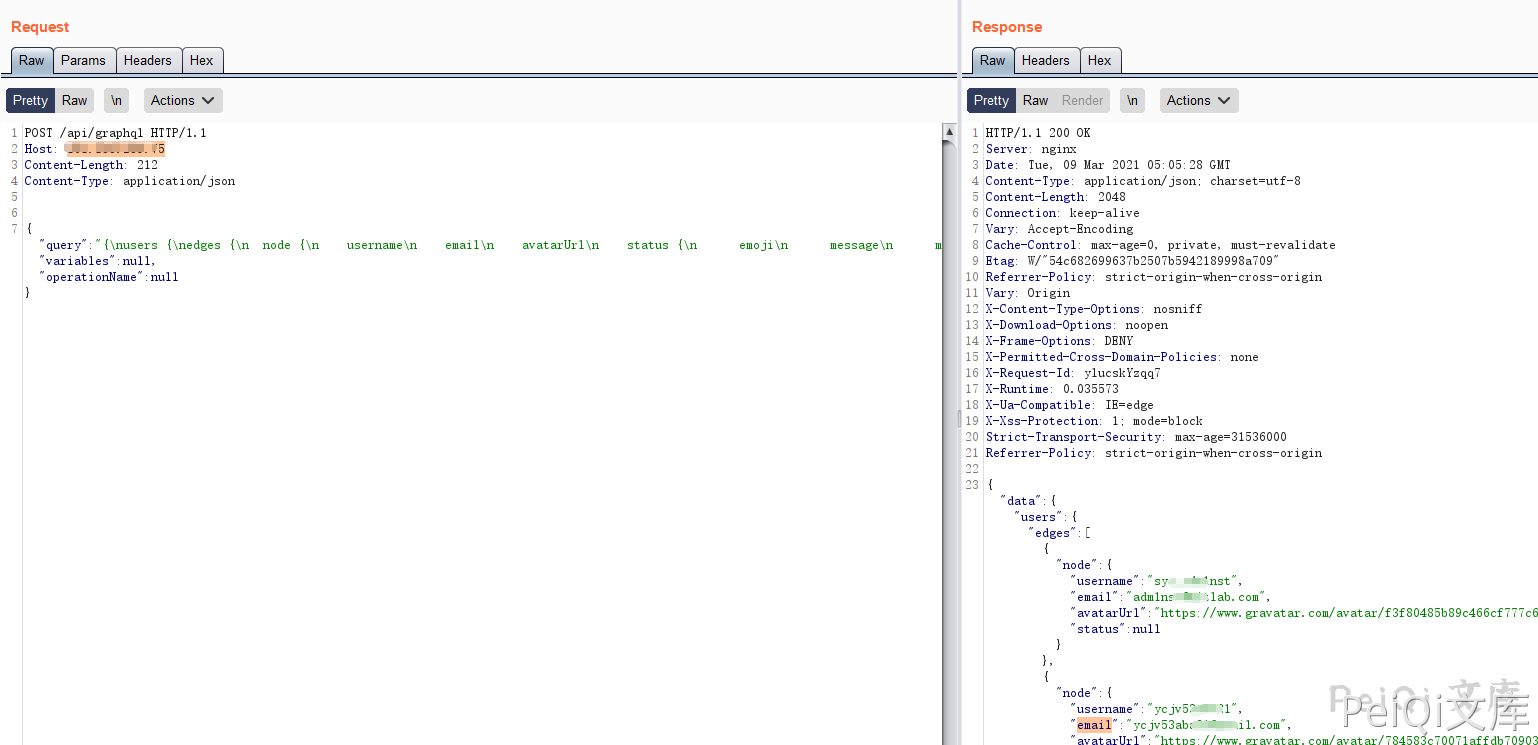Open the Request Params tab
The width and height of the screenshot is (1538, 745).
click(83, 60)
